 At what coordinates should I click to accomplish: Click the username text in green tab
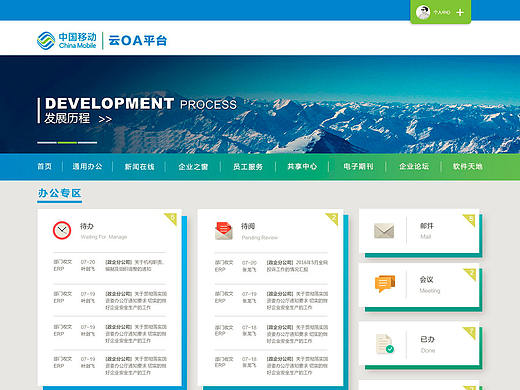click(x=442, y=13)
